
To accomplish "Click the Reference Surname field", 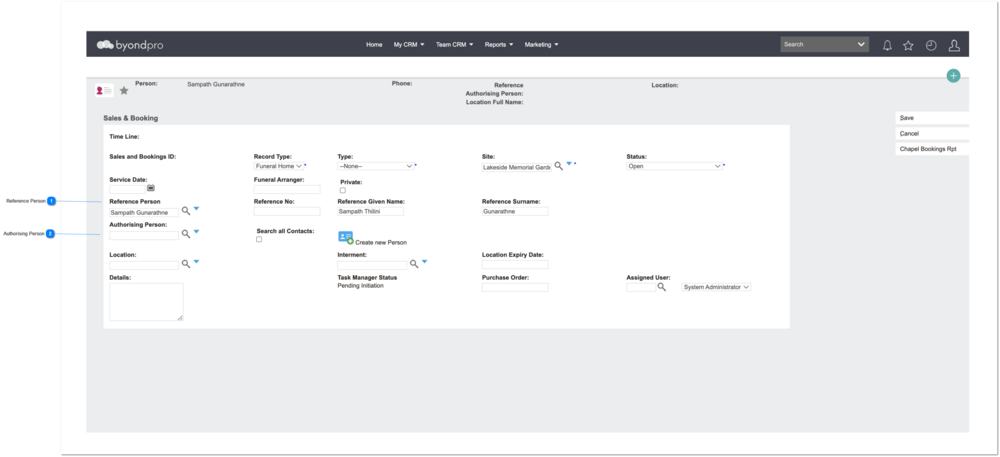I will tap(515, 212).
